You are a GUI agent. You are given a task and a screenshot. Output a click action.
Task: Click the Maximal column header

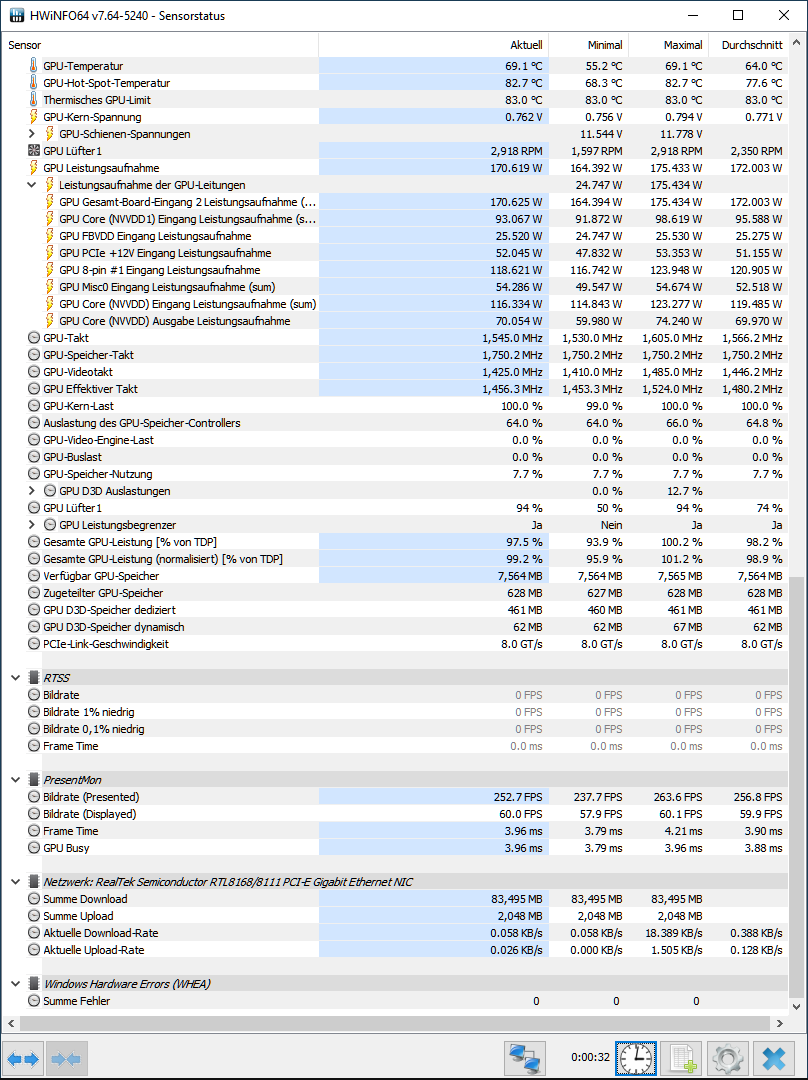pos(668,45)
